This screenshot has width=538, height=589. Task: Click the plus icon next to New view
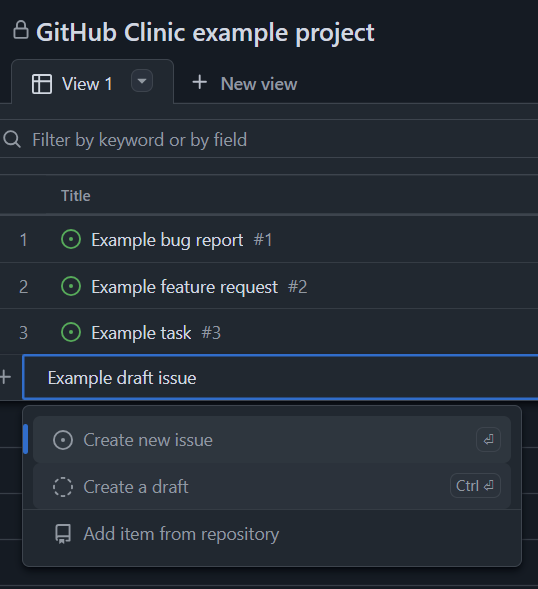(x=199, y=82)
